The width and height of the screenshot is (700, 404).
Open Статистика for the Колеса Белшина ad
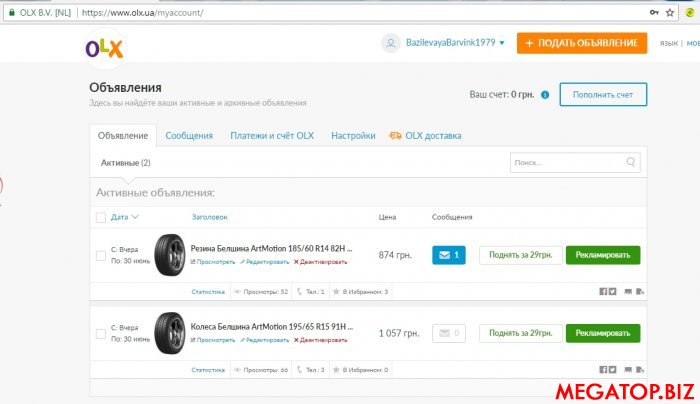208,370
